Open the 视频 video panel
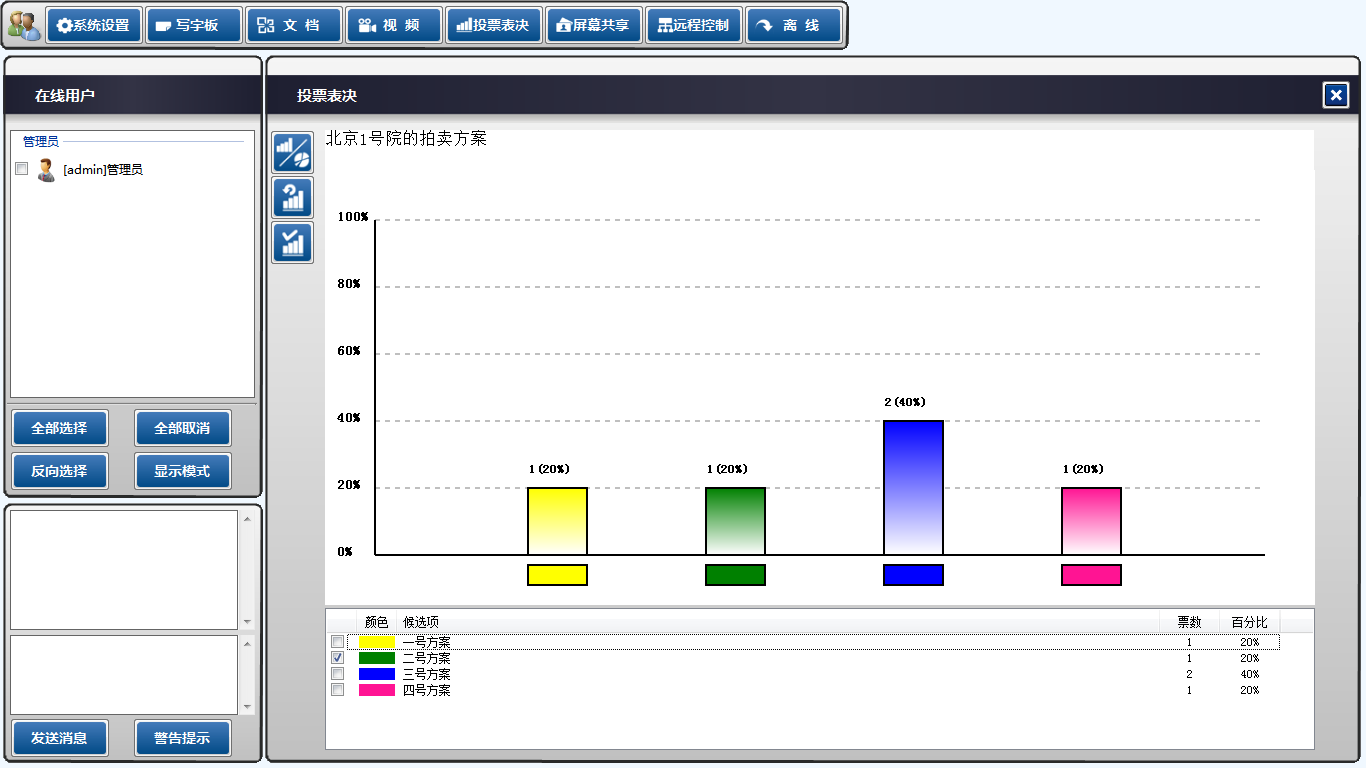This screenshot has width=1366, height=768. click(x=394, y=25)
